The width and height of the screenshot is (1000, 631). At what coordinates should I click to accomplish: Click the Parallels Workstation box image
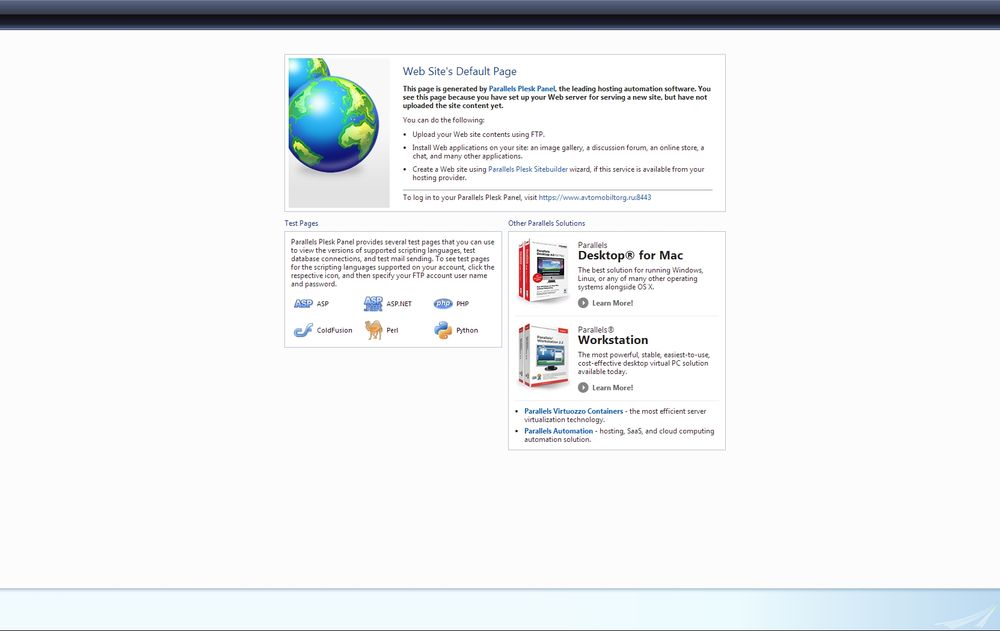pos(543,355)
